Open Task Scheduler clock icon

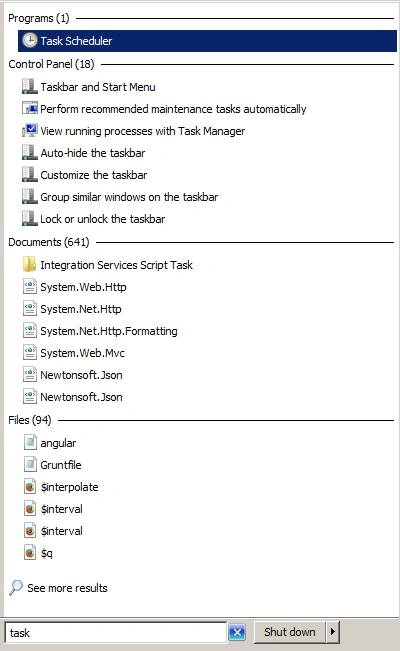coord(29,40)
